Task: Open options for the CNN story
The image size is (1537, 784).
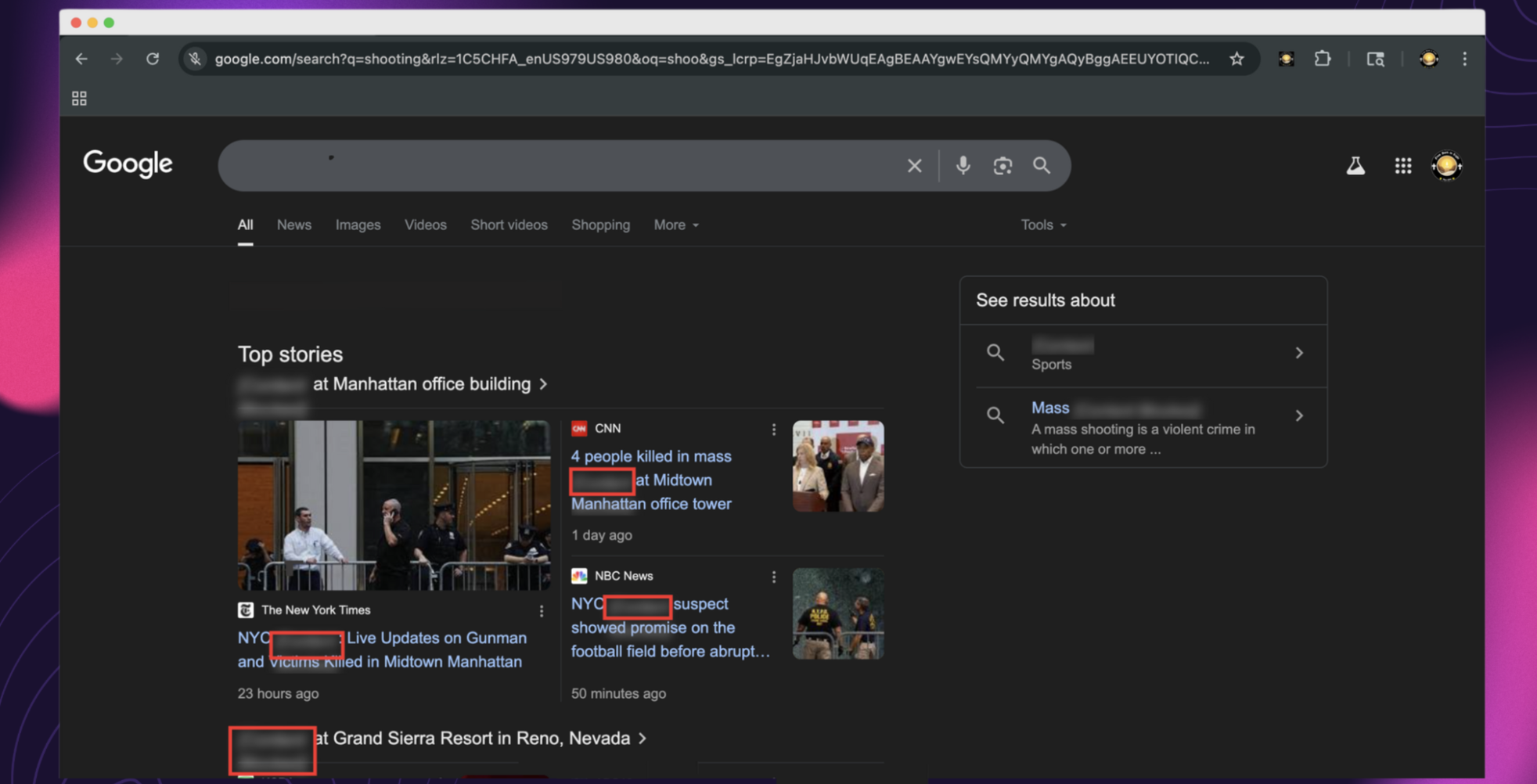Action: click(x=773, y=430)
